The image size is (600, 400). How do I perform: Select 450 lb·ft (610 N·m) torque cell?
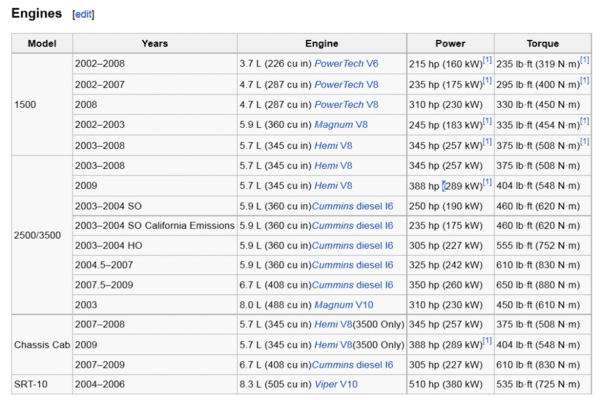543,305
